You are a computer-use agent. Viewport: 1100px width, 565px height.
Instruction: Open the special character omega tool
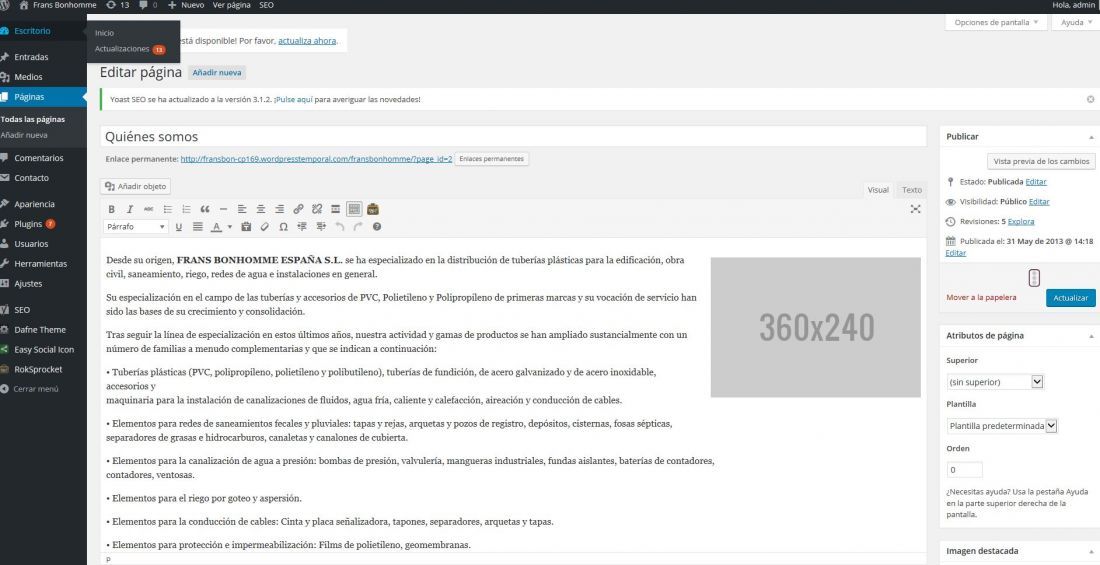283,227
